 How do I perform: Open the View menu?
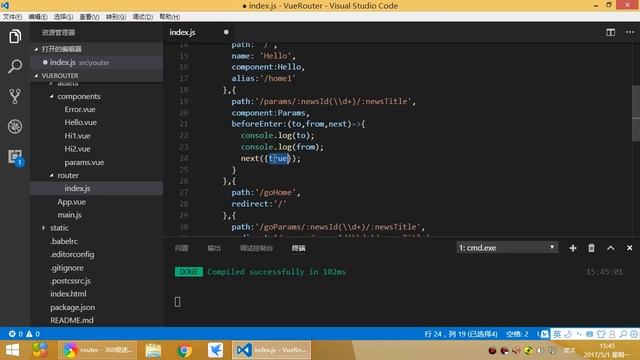tap(89, 17)
